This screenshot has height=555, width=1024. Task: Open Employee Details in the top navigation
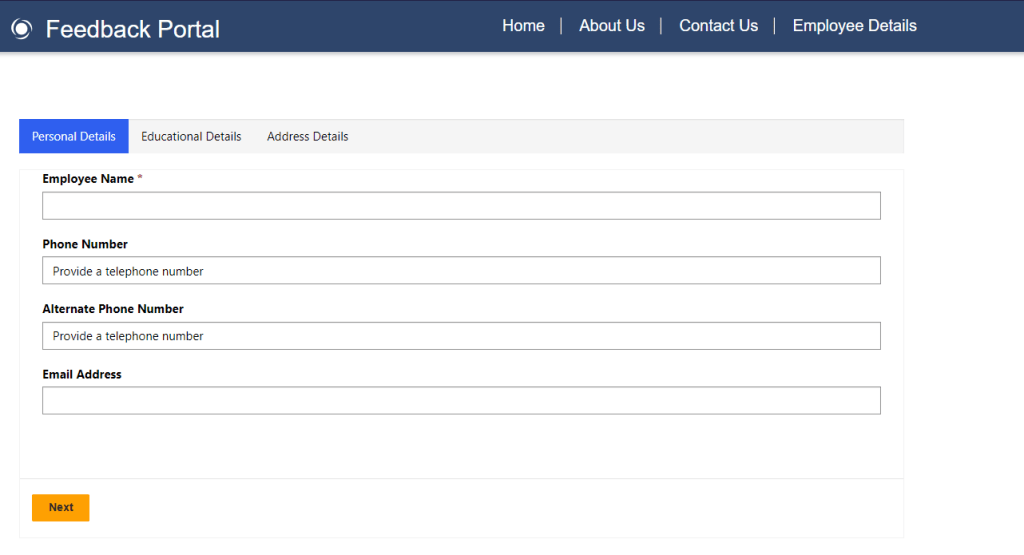click(x=854, y=26)
